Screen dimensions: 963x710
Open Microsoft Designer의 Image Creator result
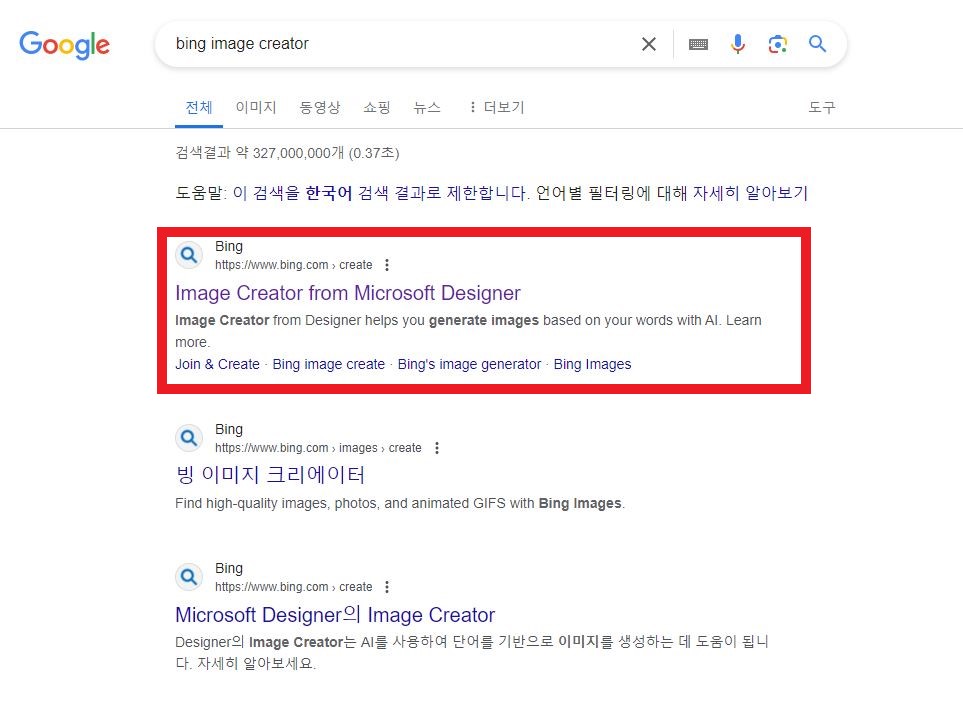[335, 615]
